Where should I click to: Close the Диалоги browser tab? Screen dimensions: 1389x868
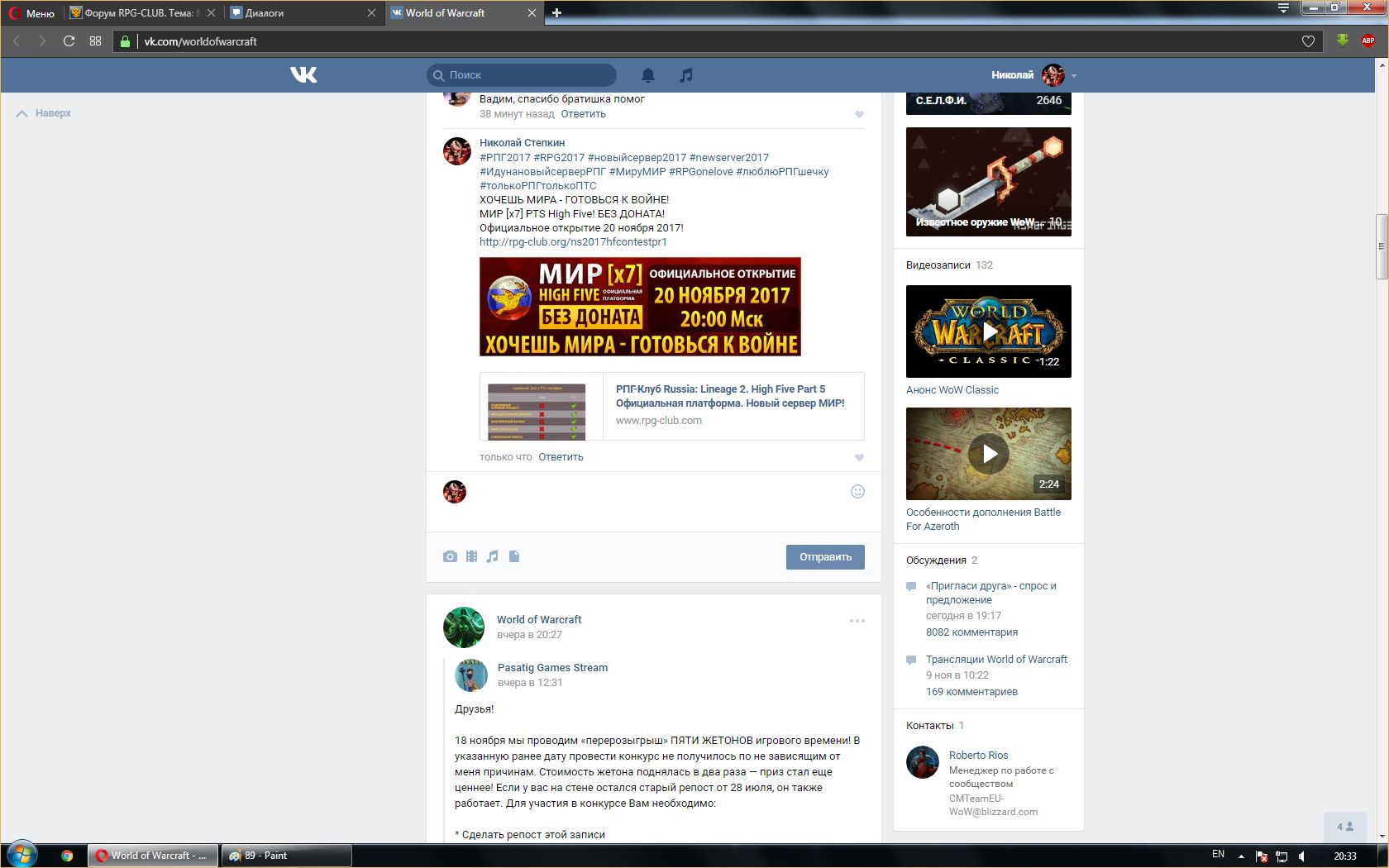point(371,13)
